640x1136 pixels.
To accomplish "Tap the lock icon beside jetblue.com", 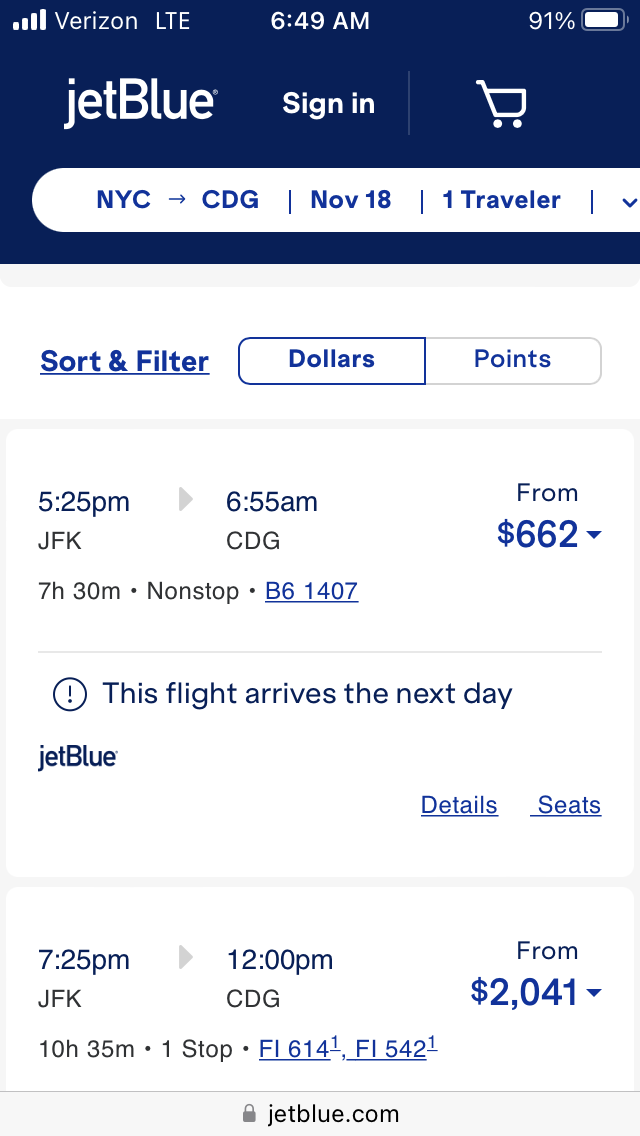I will (x=249, y=1113).
